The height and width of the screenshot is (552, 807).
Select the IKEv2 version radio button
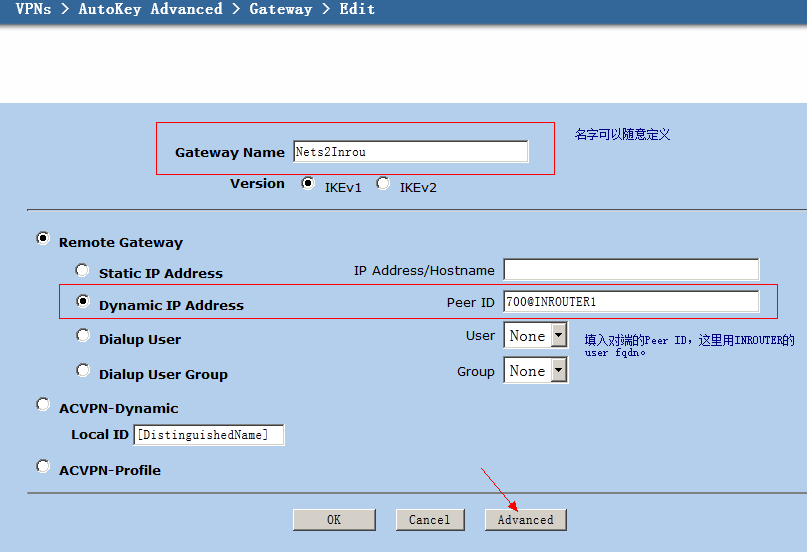click(x=383, y=184)
